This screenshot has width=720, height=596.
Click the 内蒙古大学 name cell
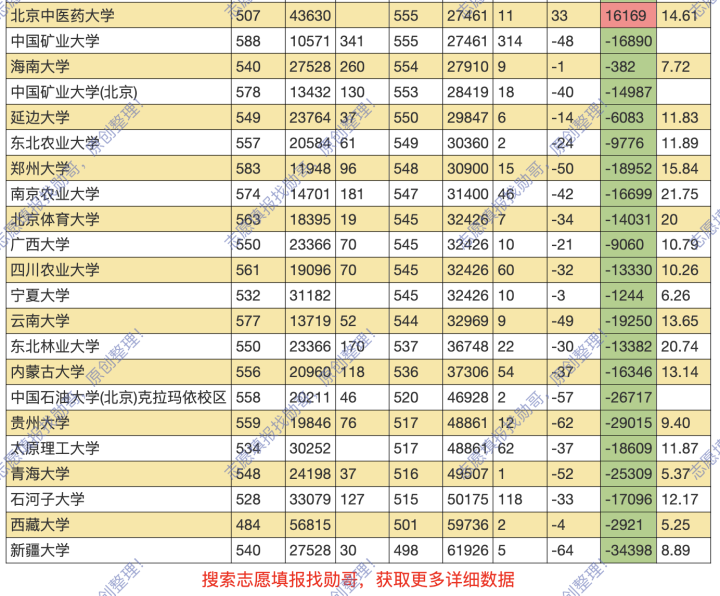[x=118, y=372]
